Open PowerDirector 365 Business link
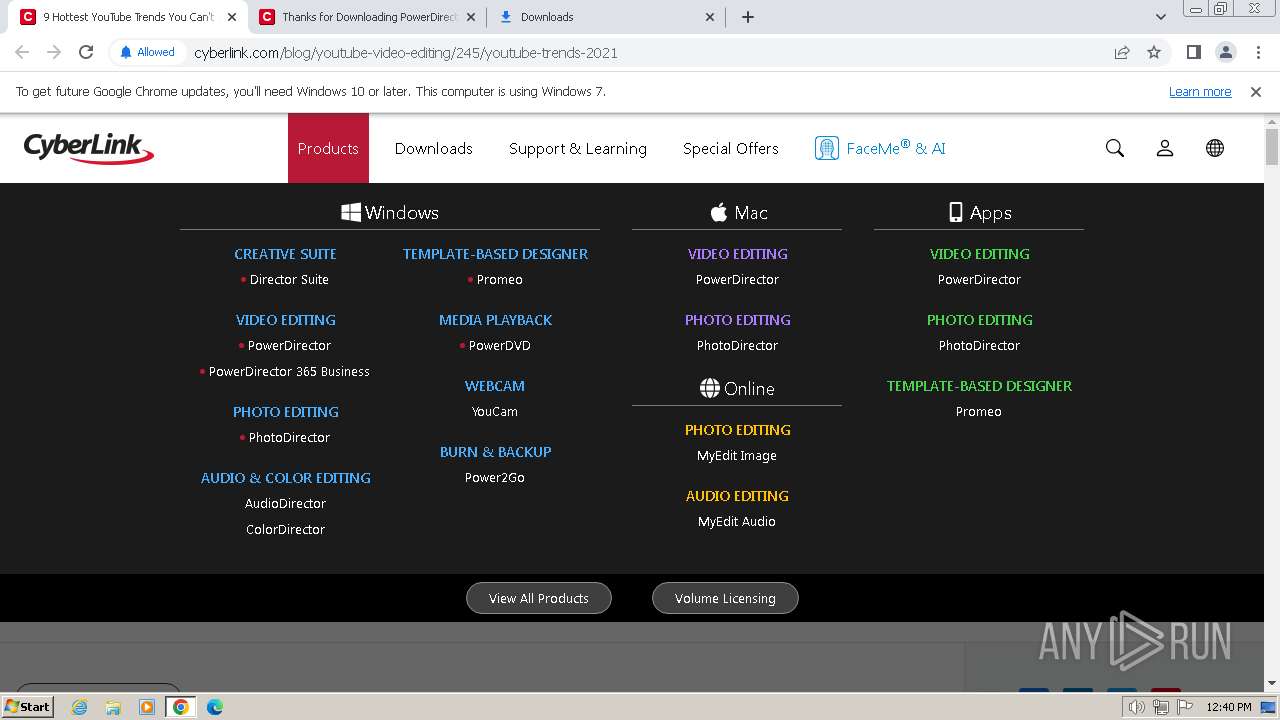The height and width of the screenshot is (720, 1280). pyautogui.click(x=289, y=371)
